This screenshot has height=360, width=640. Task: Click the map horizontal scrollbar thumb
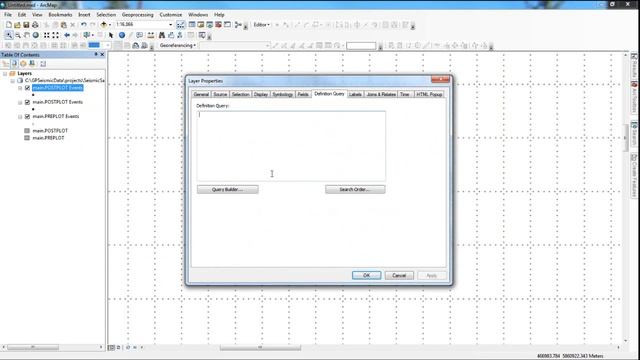(260, 348)
